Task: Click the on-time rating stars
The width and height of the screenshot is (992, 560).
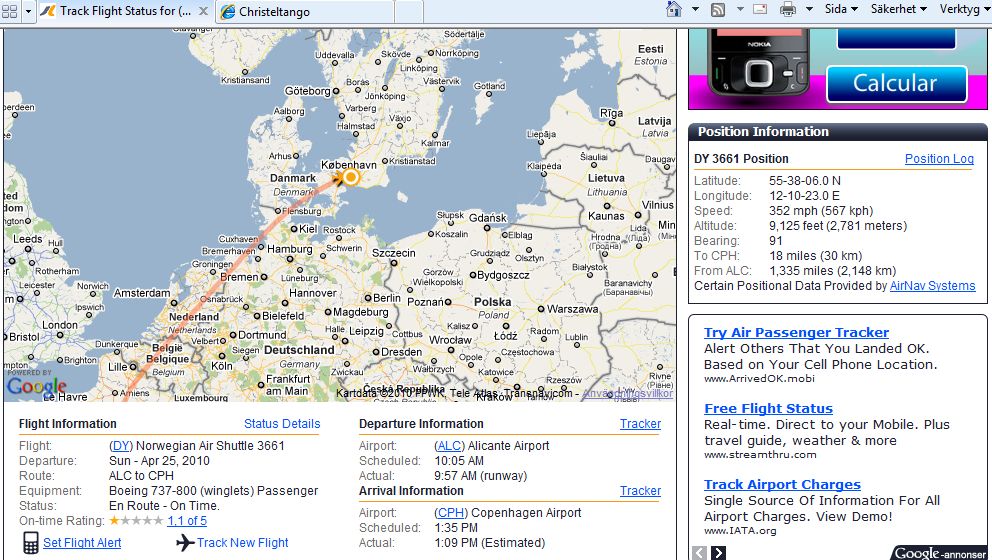Action: click(x=135, y=521)
